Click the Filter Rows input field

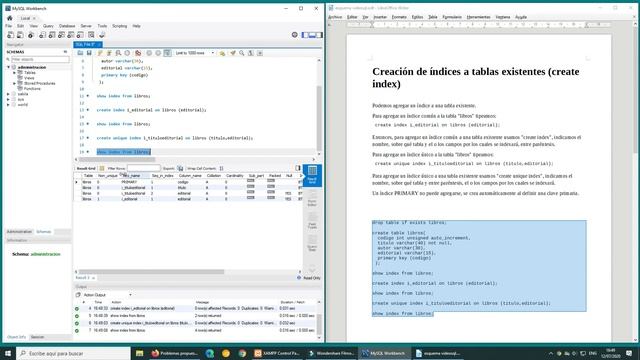[x=143, y=168]
